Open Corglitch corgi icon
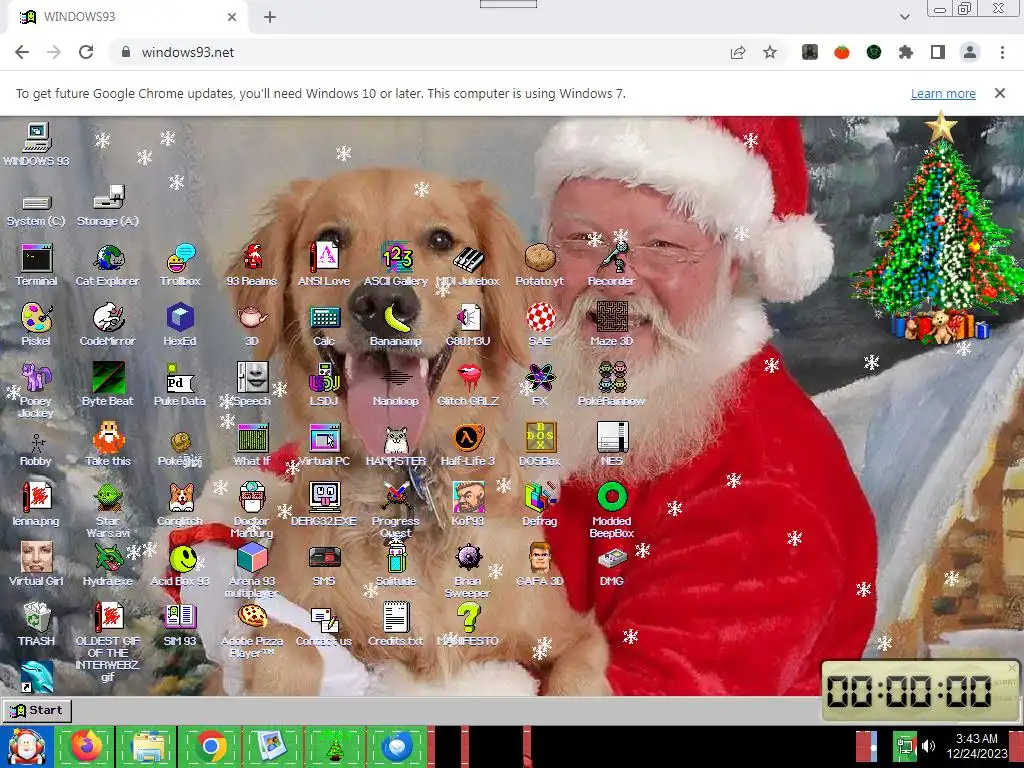Screen dimensions: 1024x768 [x=180, y=504]
